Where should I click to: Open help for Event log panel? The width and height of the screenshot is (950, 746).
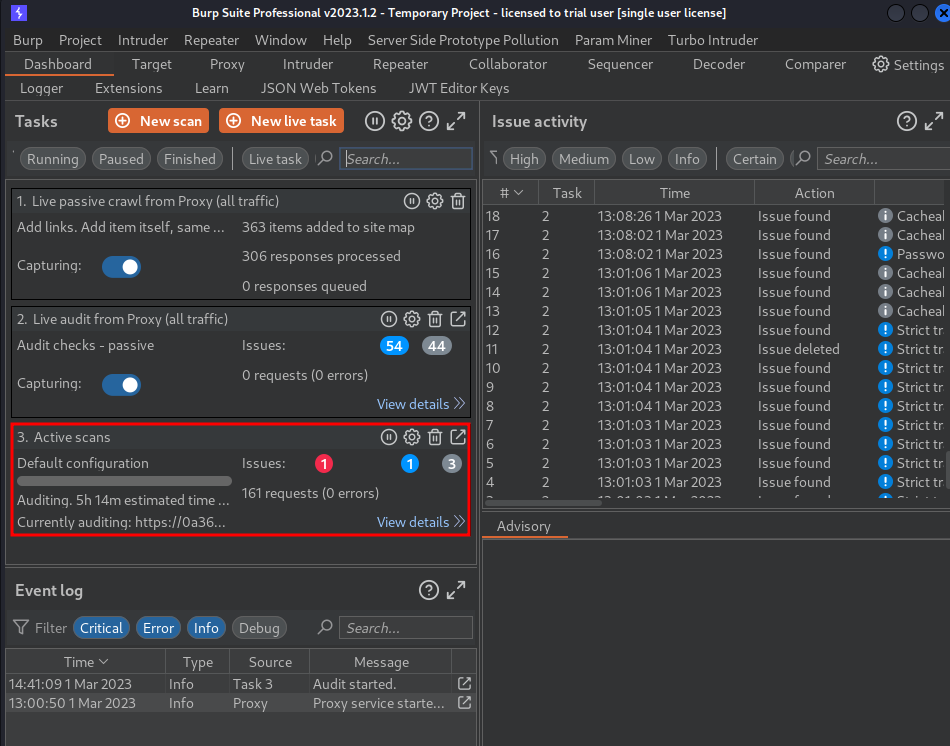429,590
